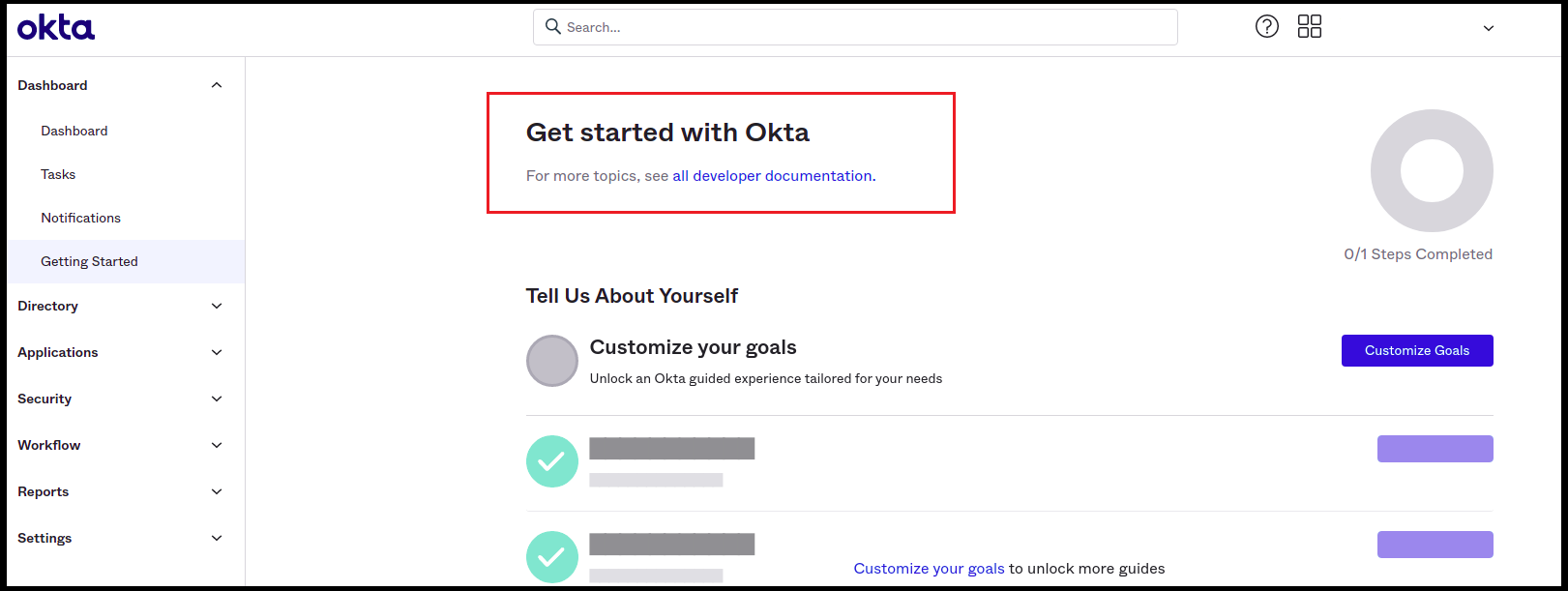The width and height of the screenshot is (1568, 591).
Task: Click the grayed progress donut chart
Action: (1432, 170)
